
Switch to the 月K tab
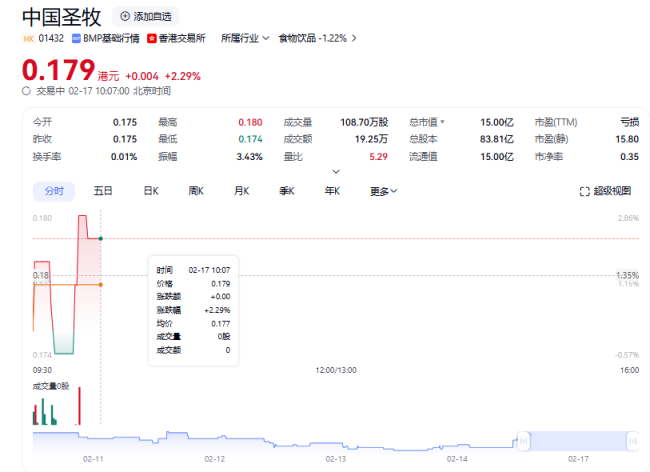coord(242,191)
